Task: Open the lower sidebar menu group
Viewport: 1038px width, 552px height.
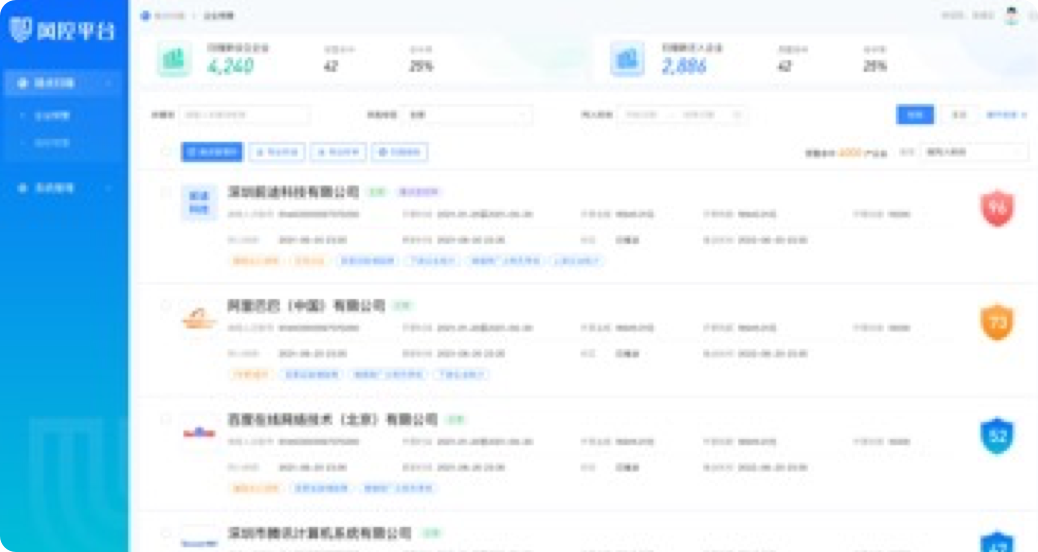Action: click(64, 188)
